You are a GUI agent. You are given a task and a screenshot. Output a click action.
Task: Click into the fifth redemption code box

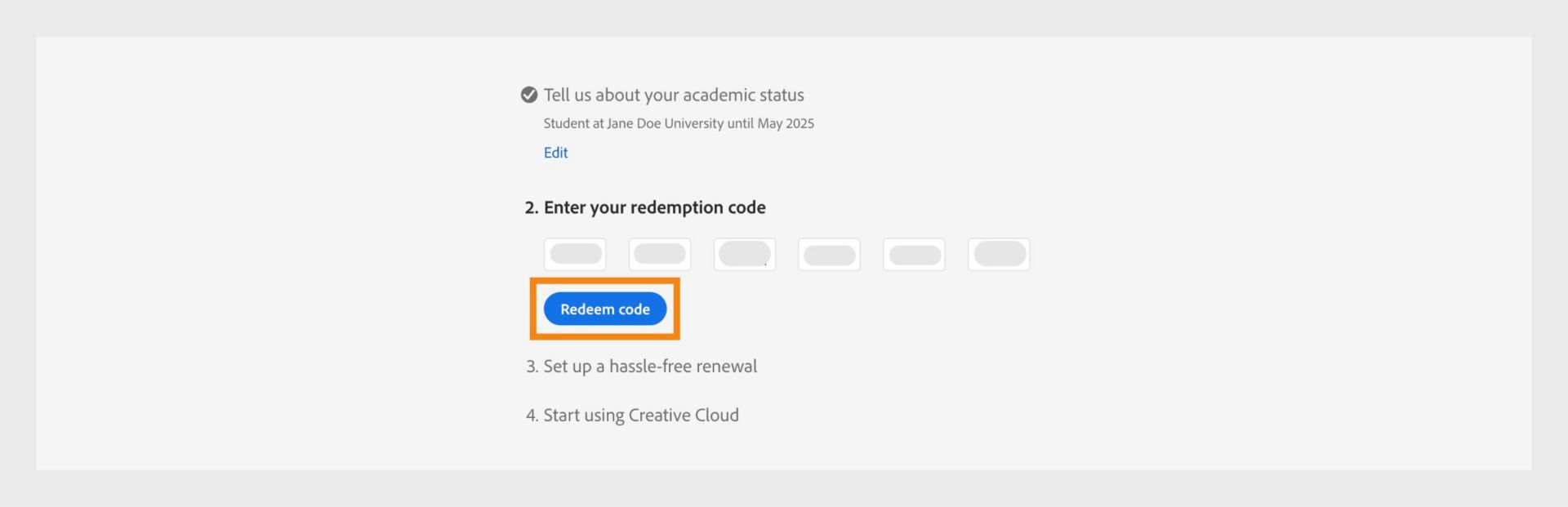(x=914, y=254)
